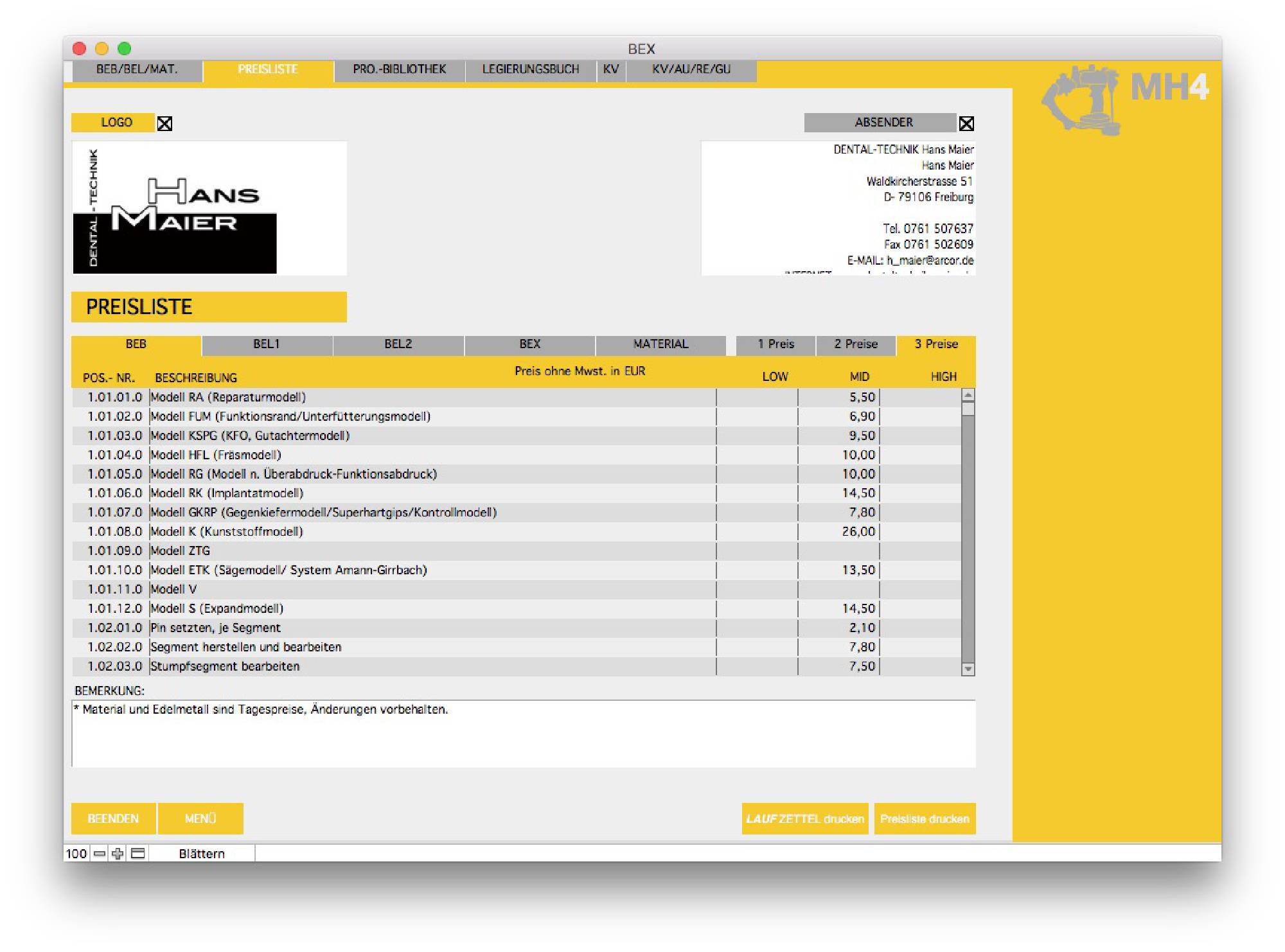Toggle the status toolbar window icon
Screen dimensions: 1285x952
137,854
